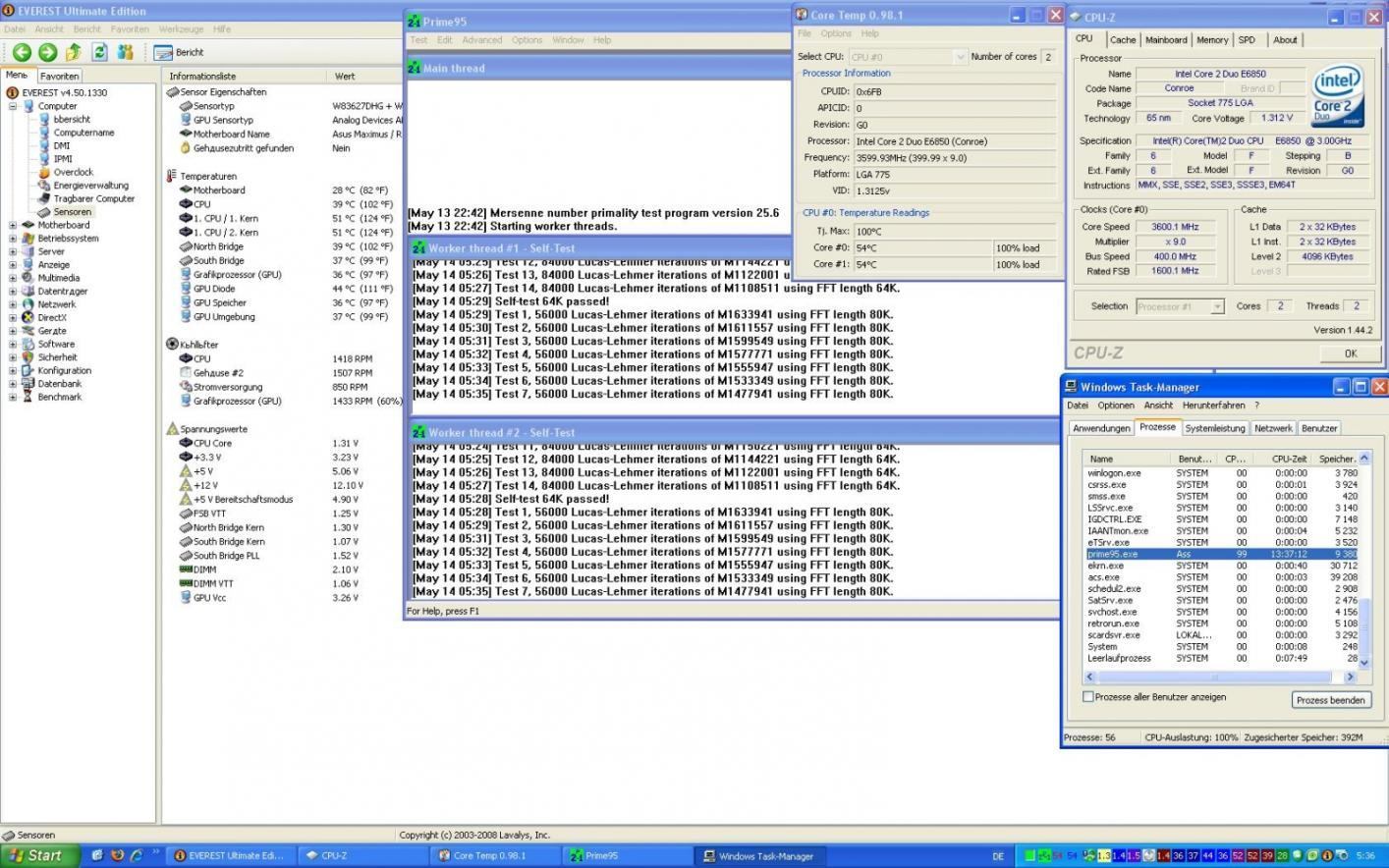1389x868 pixels.
Task: Expand the Motherboard tree node
Action: pyautogui.click(x=13, y=225)
